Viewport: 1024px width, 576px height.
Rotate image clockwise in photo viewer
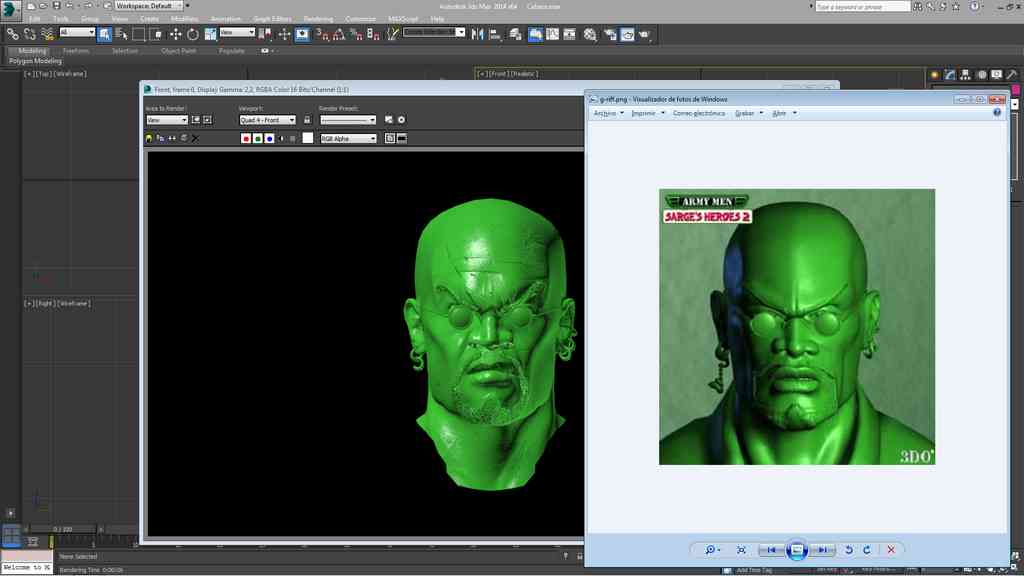[x=866, y=550]
